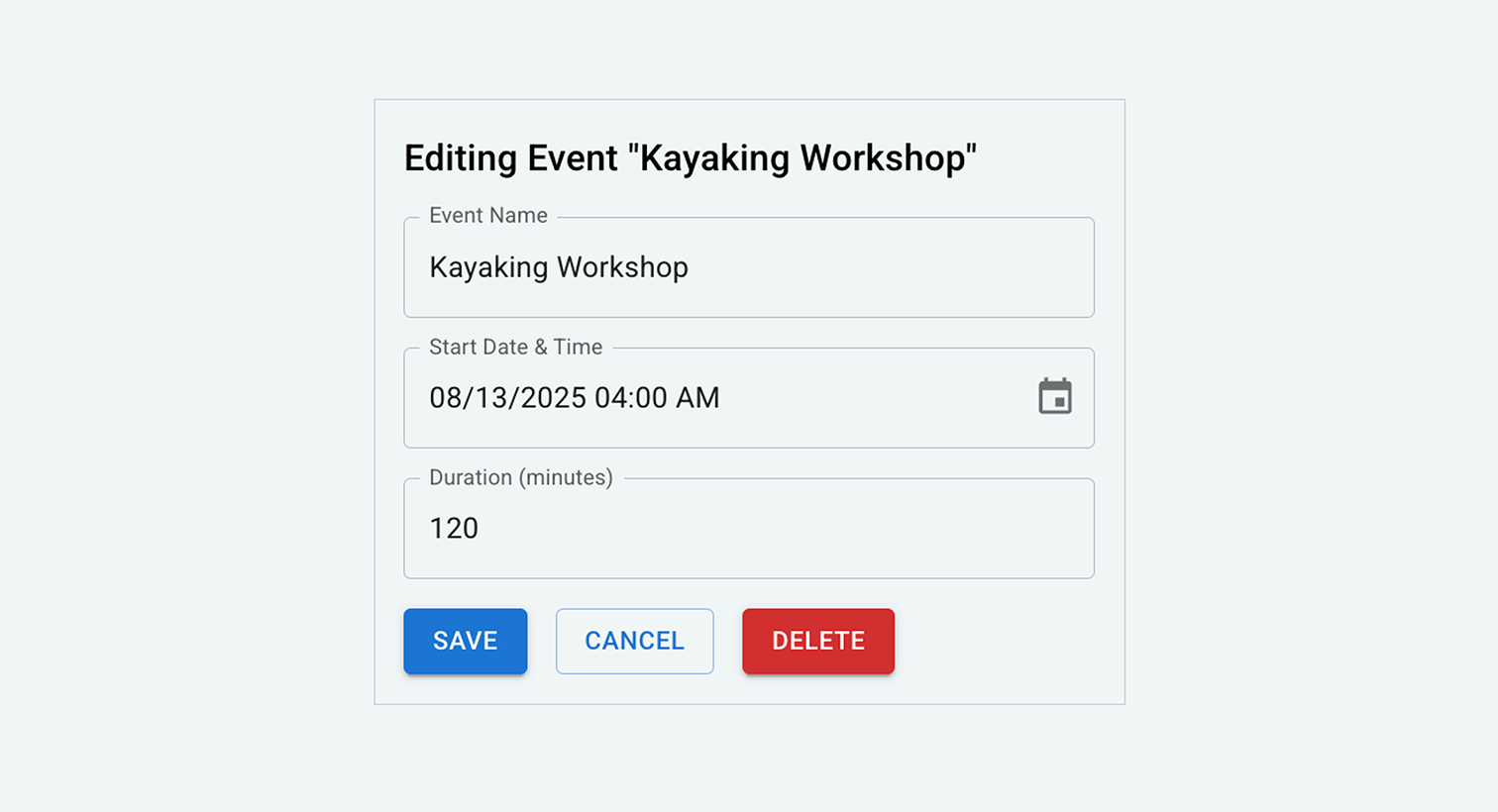
Task: Click the "Duration (minutes)" field label
Action: [x=520, y=478]
